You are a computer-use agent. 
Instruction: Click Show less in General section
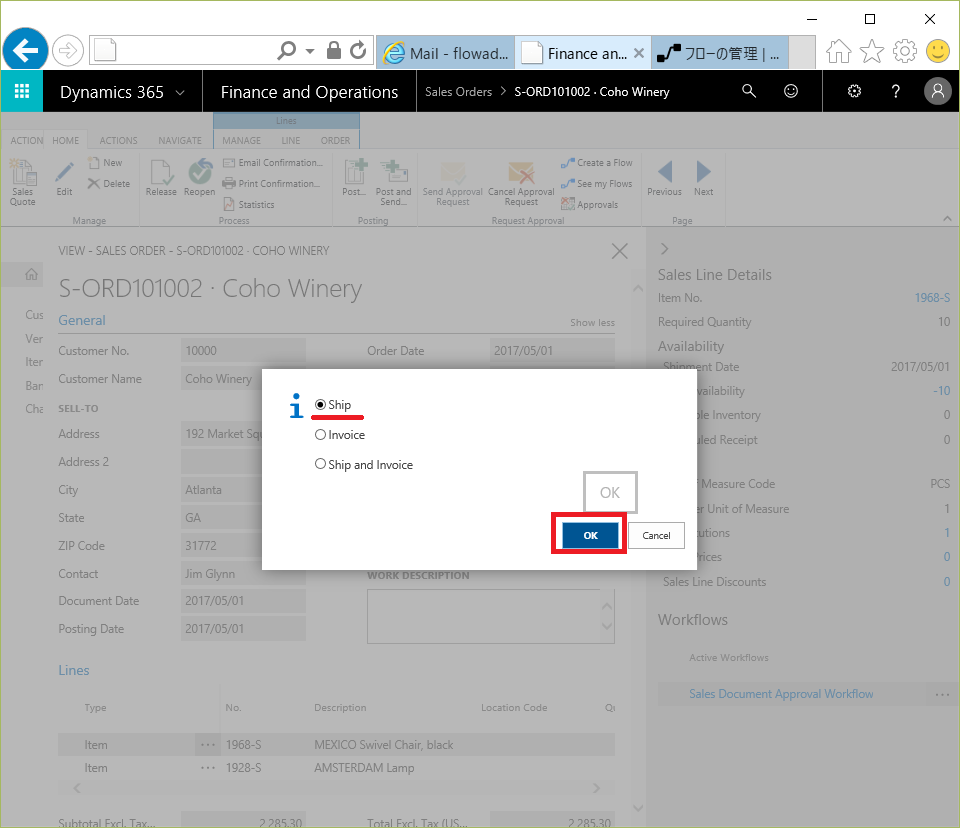coord(593,323)
